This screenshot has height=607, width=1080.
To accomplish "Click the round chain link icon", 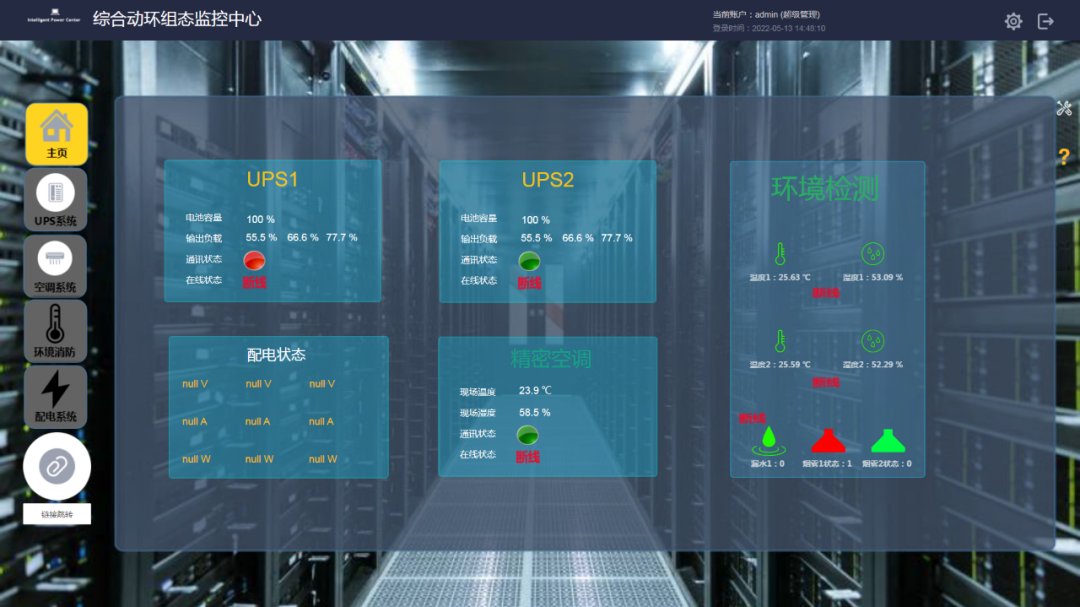I will pos(57,466).
